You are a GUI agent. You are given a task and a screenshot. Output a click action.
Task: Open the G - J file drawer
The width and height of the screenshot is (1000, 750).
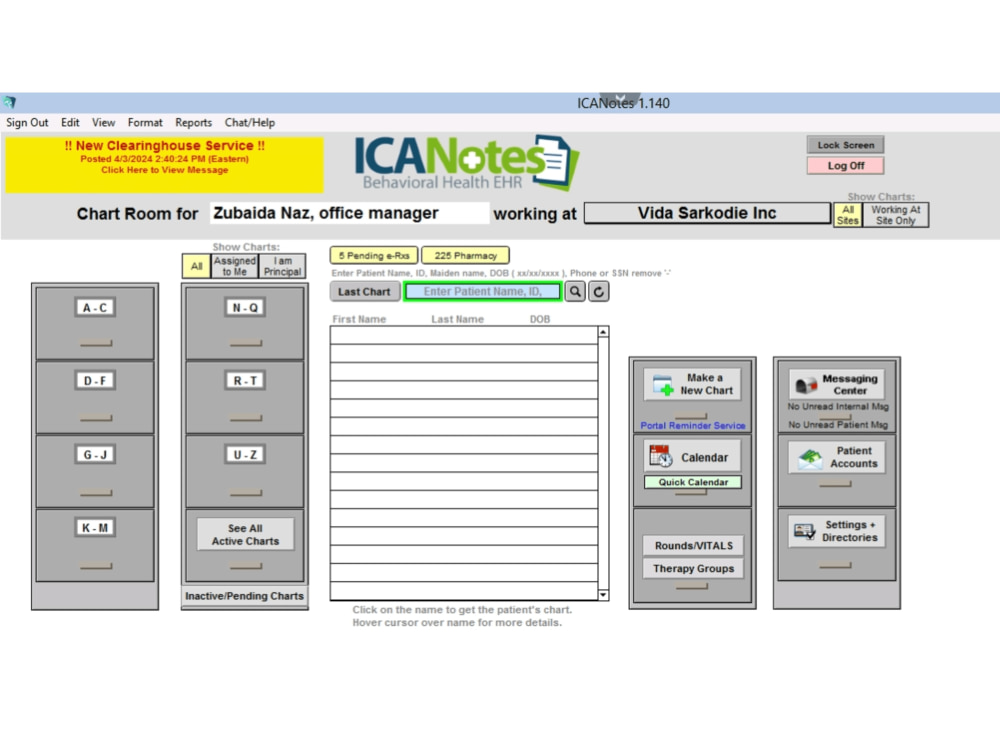click(95, 471)
